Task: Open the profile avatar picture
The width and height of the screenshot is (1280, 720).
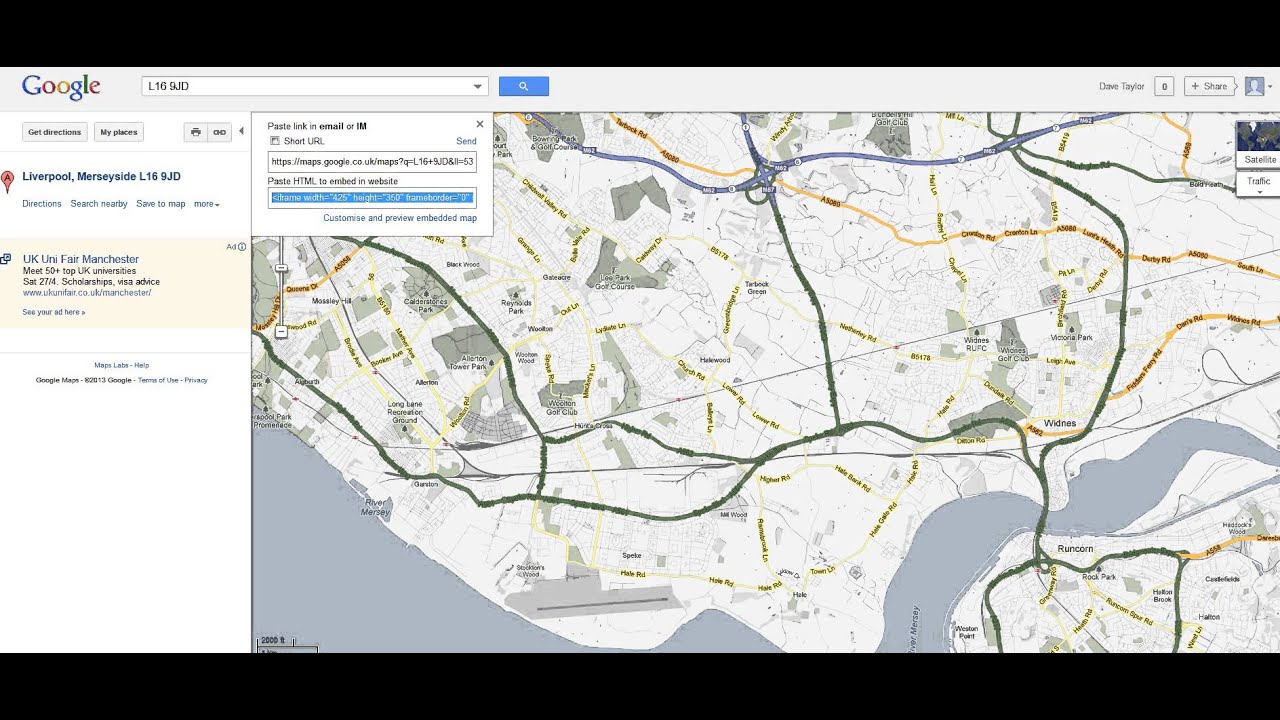Action: (x=1254, y=86)
